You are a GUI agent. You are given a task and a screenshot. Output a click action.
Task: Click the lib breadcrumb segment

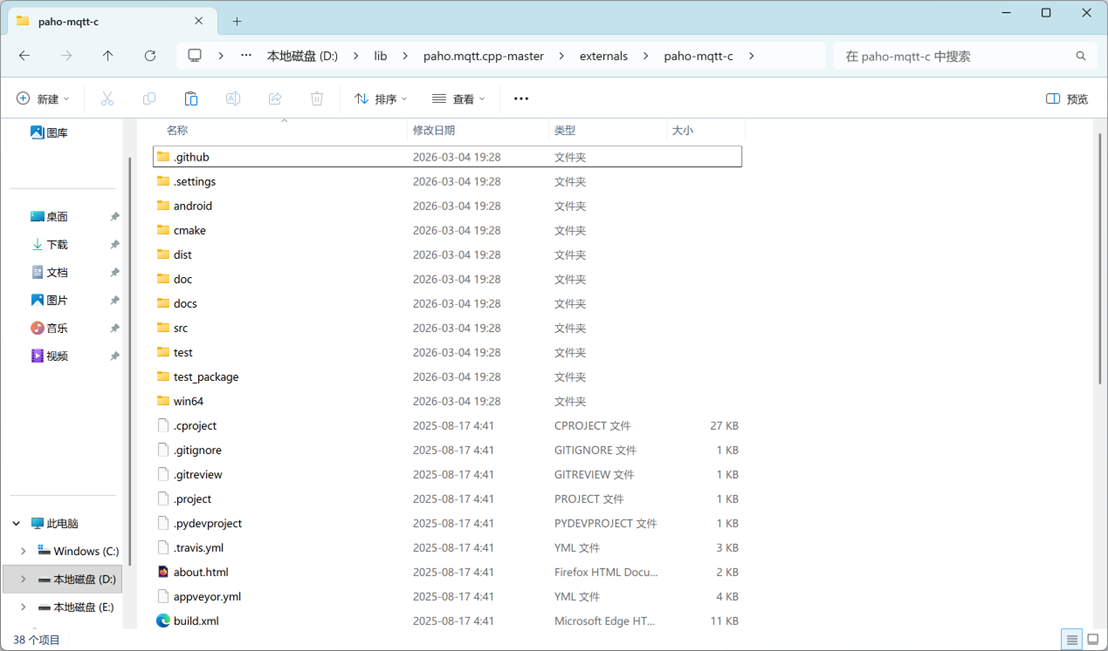(380, 56)
